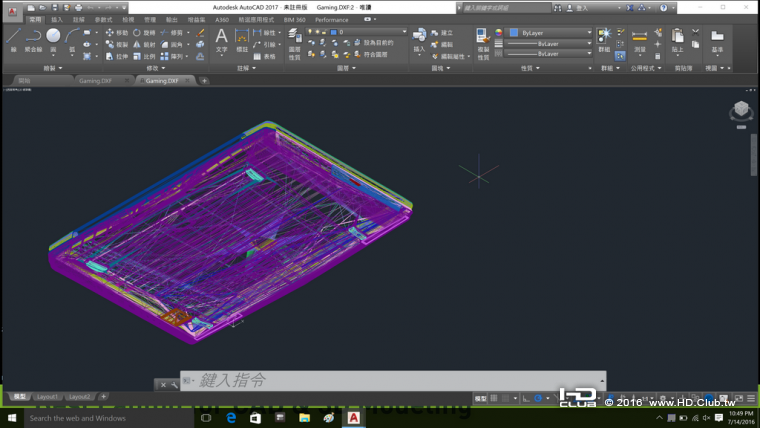The width and height of the screenshot is (760, 428).
Task: Activate the Arc (弧) tool
Action: 72,37
